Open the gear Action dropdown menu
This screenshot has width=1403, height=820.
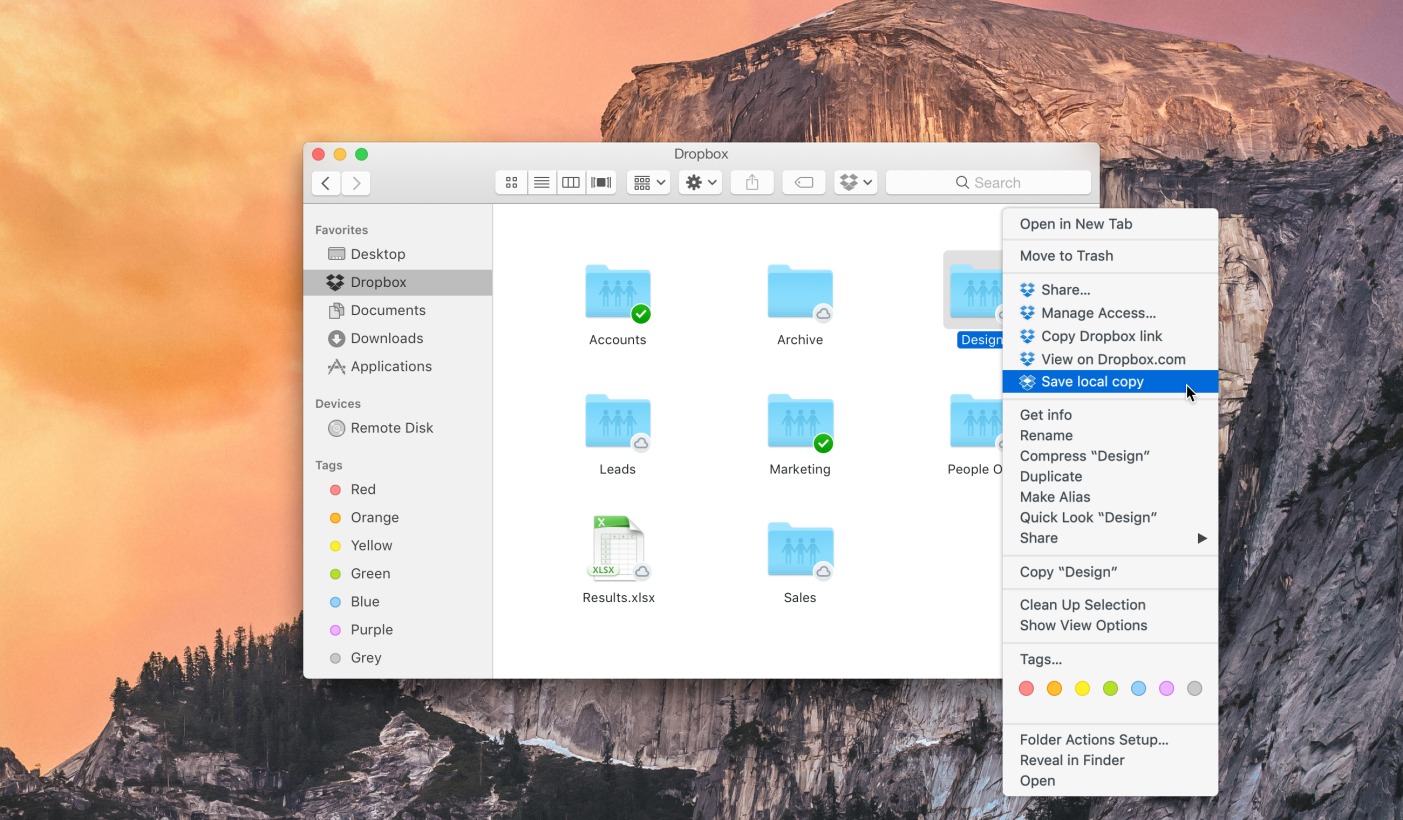tap(699, 182)
